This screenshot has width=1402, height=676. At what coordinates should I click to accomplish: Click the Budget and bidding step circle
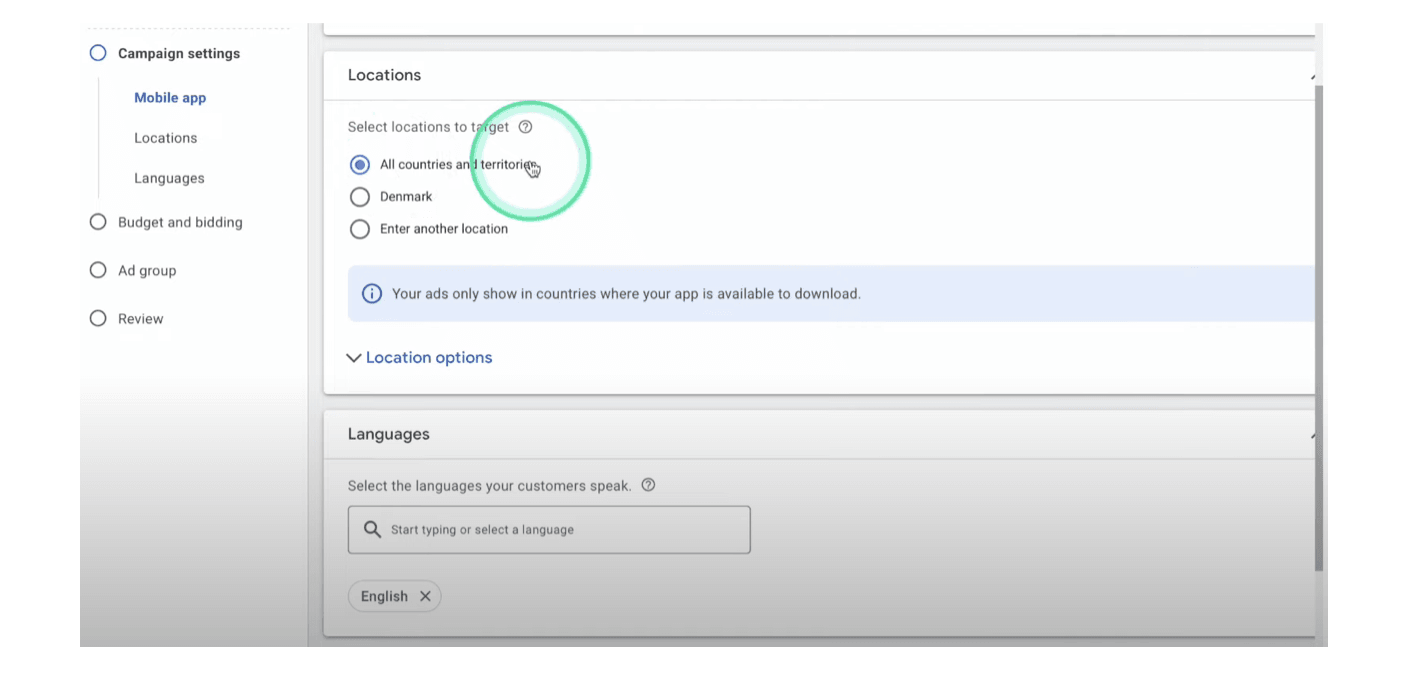coord(98,222)
